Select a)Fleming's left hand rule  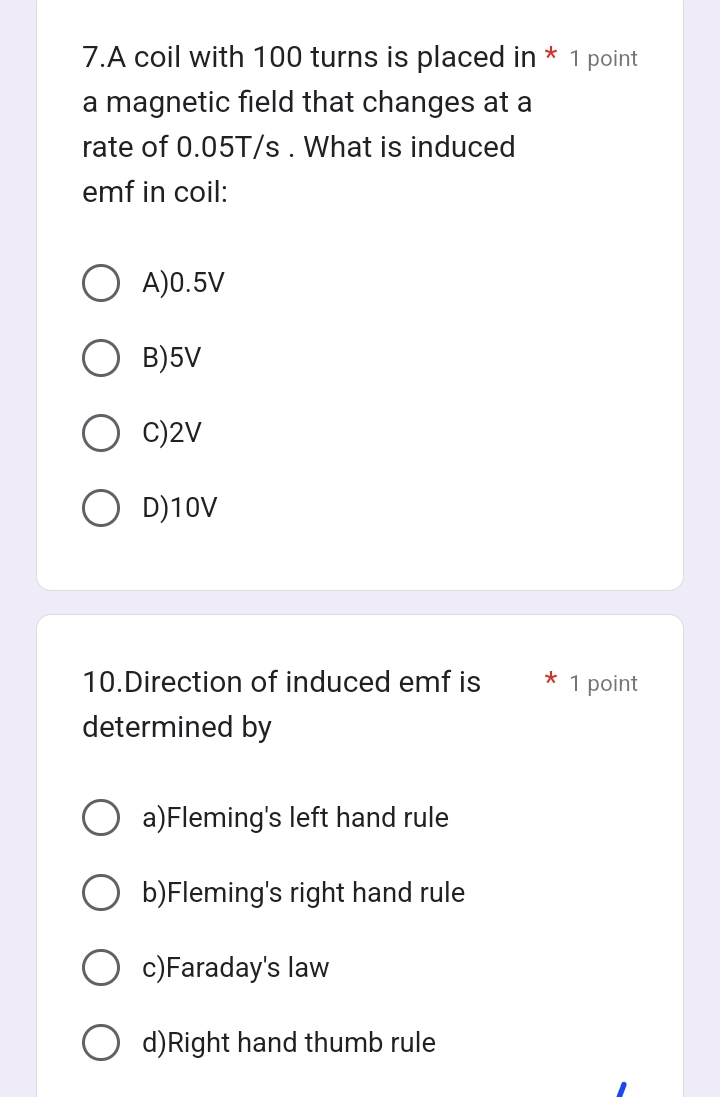point(101,818)
